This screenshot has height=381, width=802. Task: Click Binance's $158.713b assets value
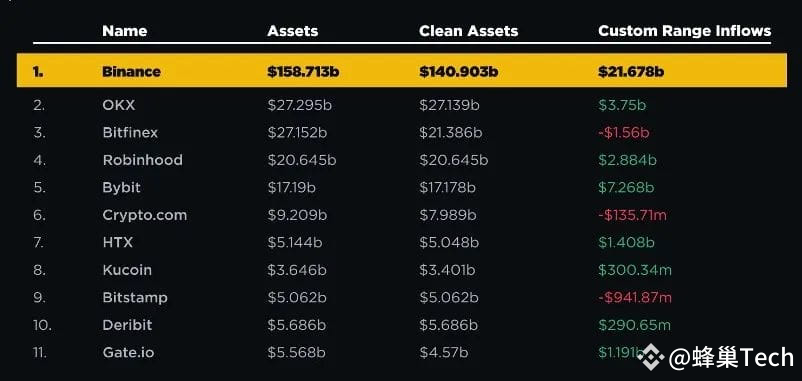tap(303, 72)
